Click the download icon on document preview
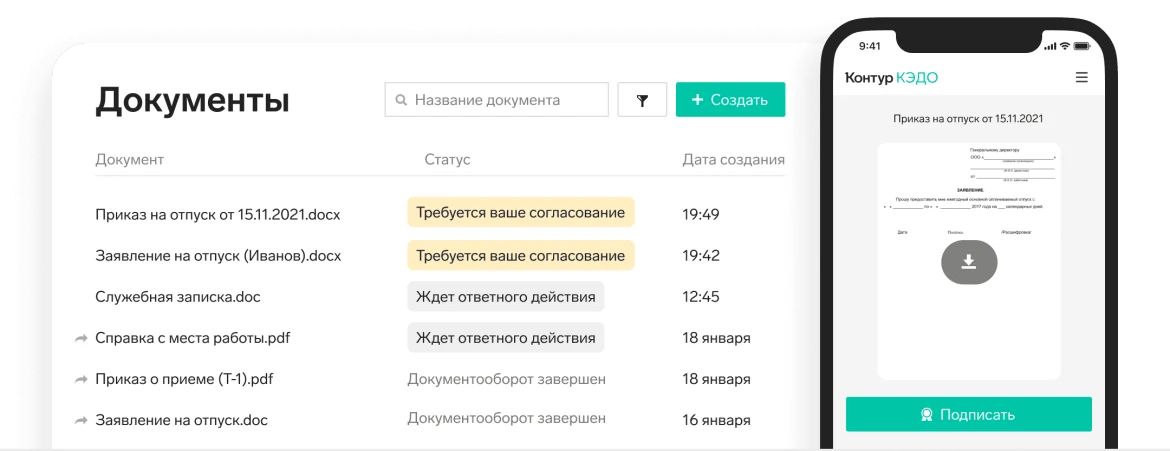The width and height of the screenshot is (1170, 451). pos(968,262)
